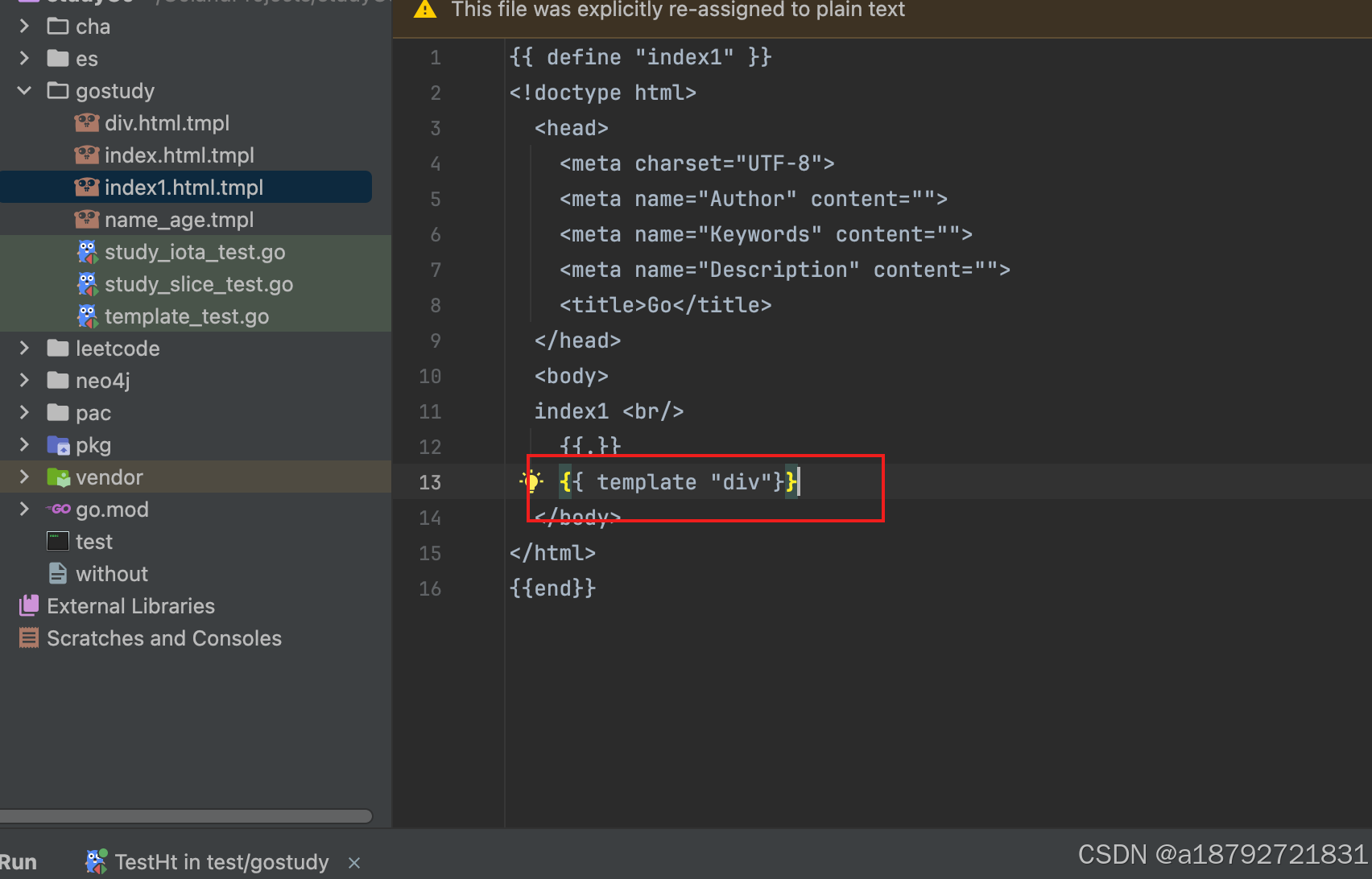1372x879 pixels.
Task: Click the horizontal scrollbar of project panel
Action: tap(186, 816)
